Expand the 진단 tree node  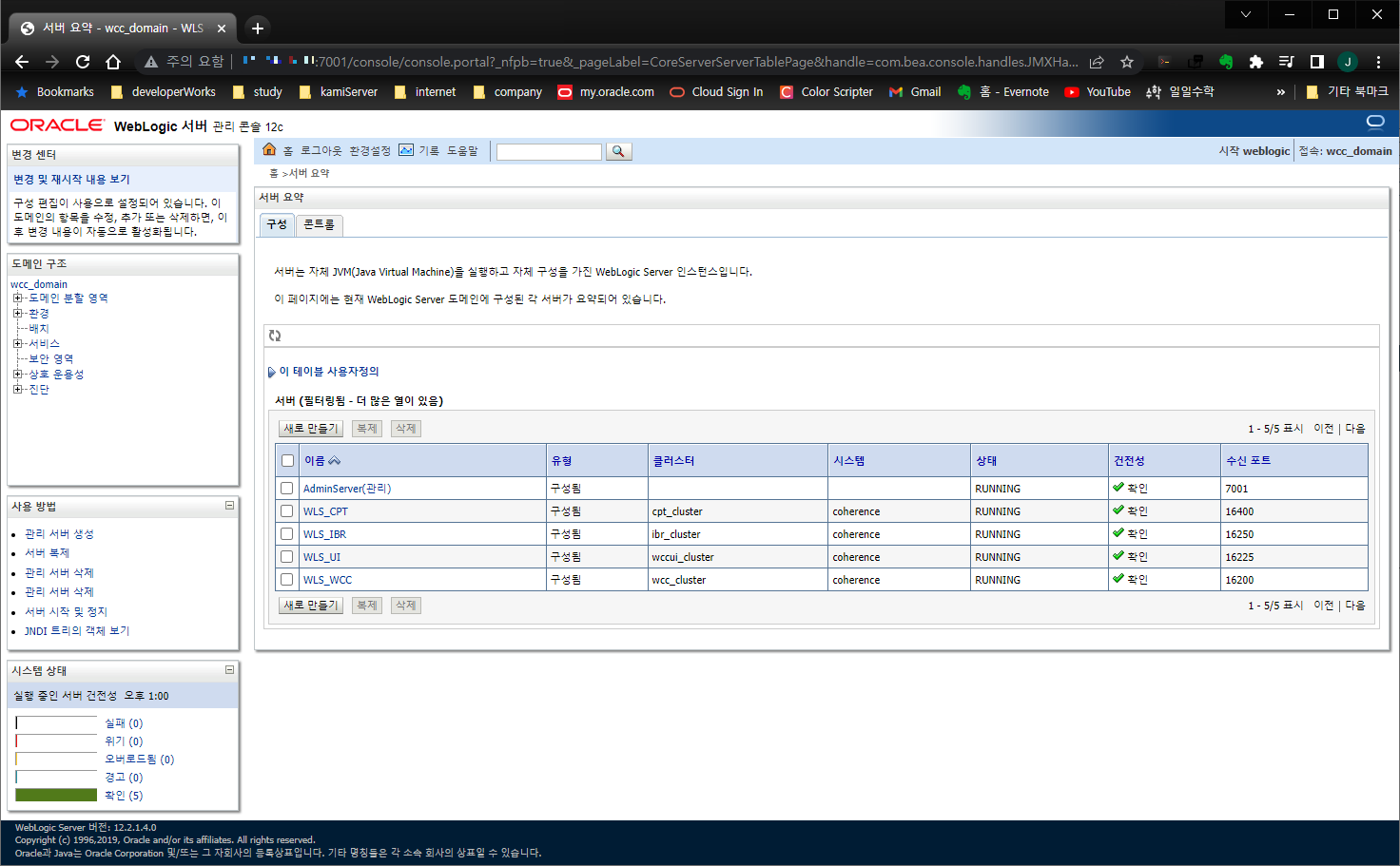pyautogui.click(x=17, y=390)
